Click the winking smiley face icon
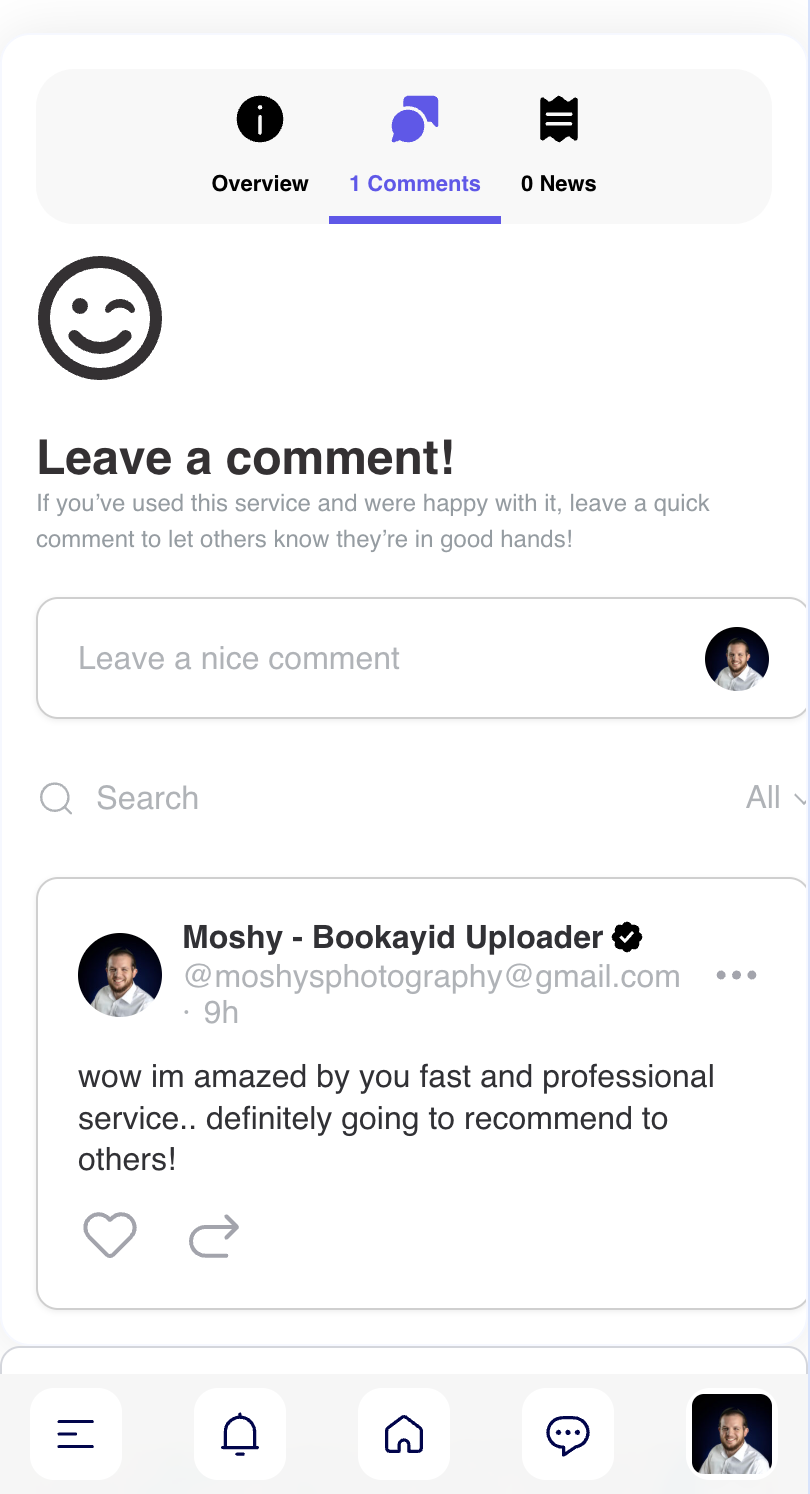The width and height of the screenshot is (810, 1494). [x=100, y=318]
